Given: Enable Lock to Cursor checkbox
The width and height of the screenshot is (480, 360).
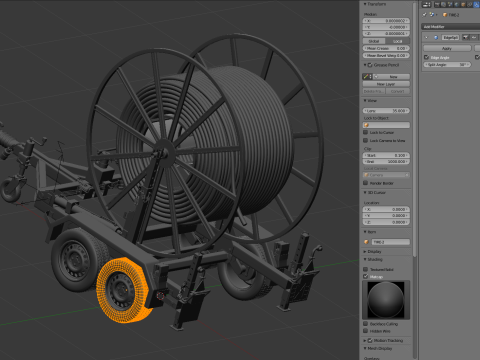Looking at the screenshot, I should [366, 132].
